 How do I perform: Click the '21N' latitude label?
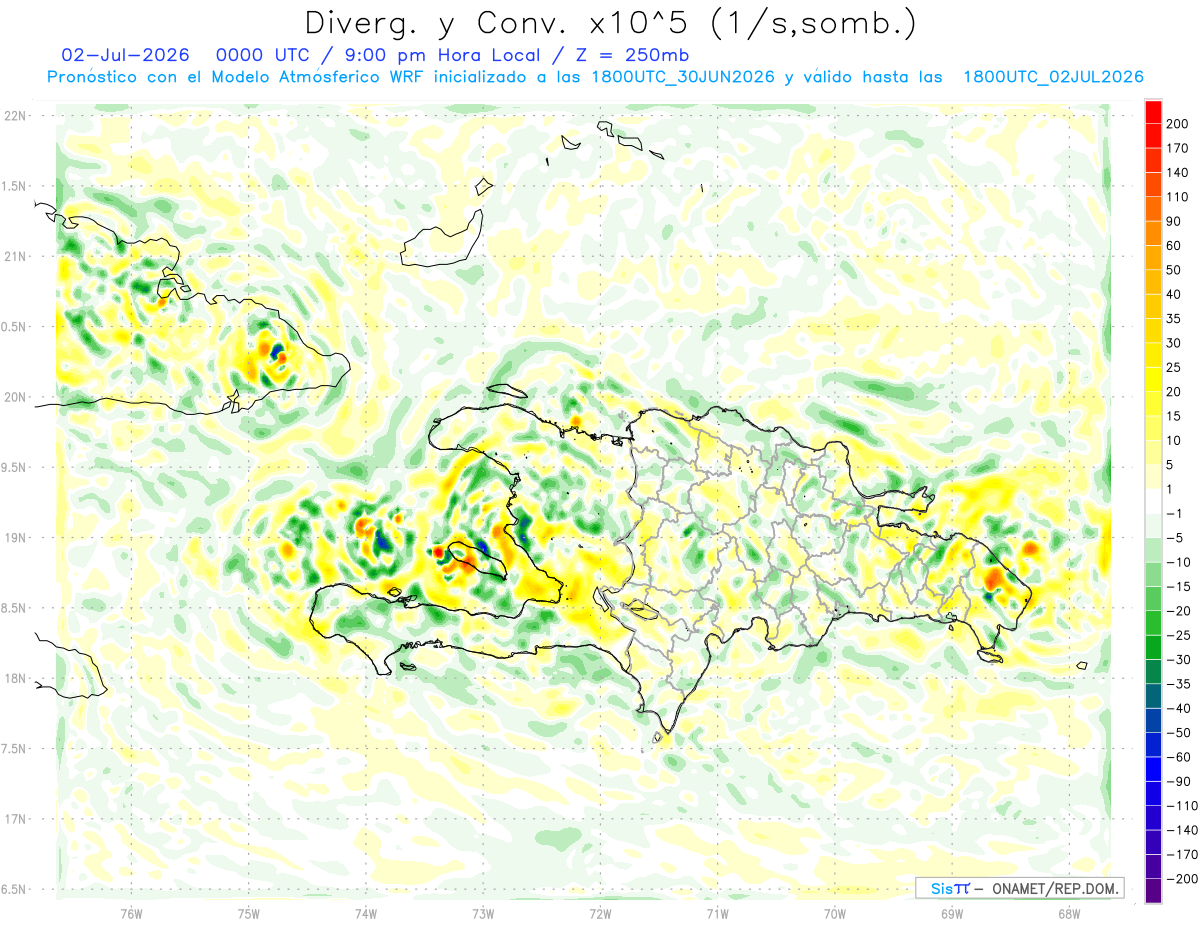(x=16, y=256)
